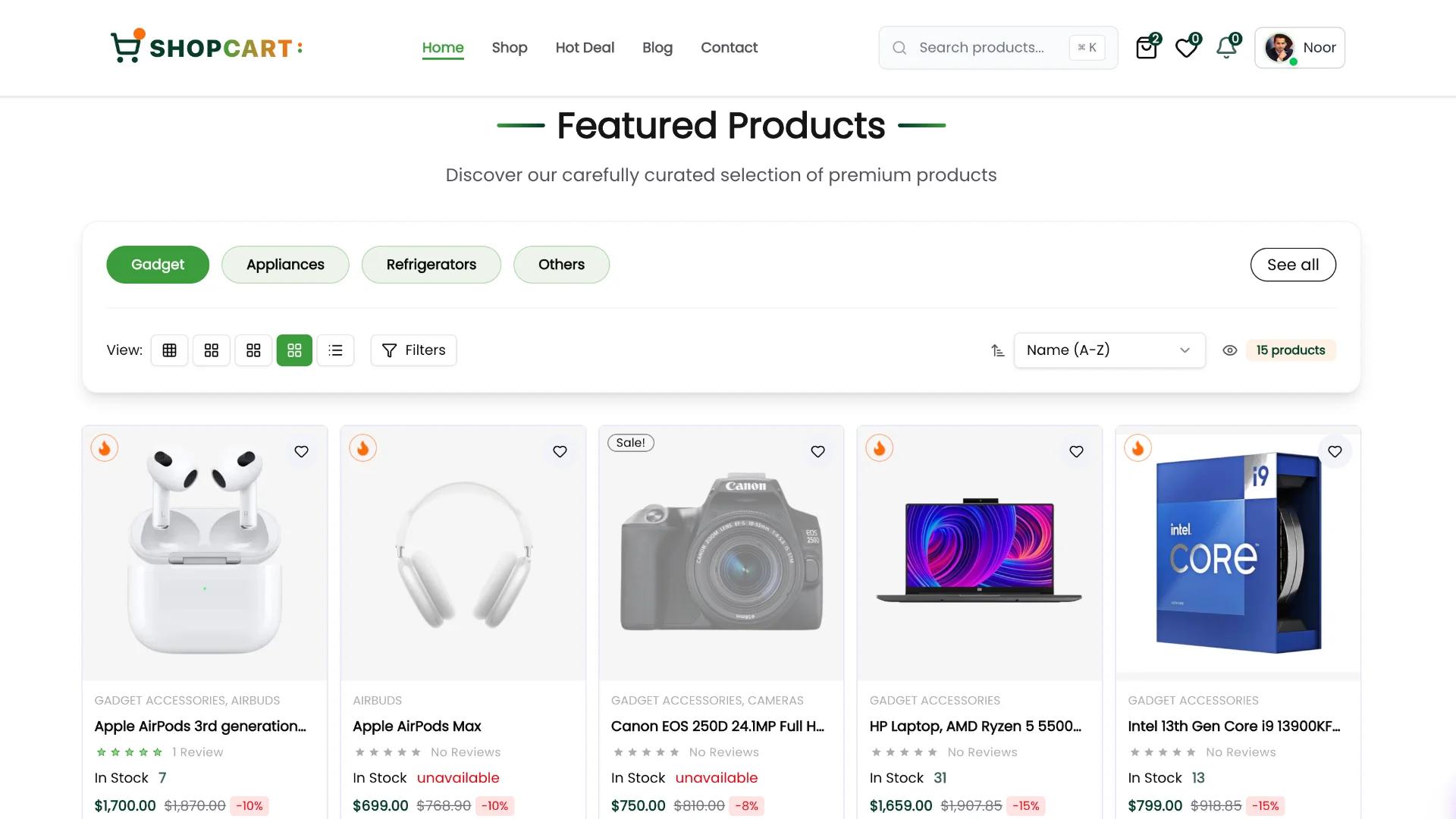Viewport: 1456px width, 819px height.
Task: Select the Others category tab
Action: pyautogui.click(x=561, y=265)
